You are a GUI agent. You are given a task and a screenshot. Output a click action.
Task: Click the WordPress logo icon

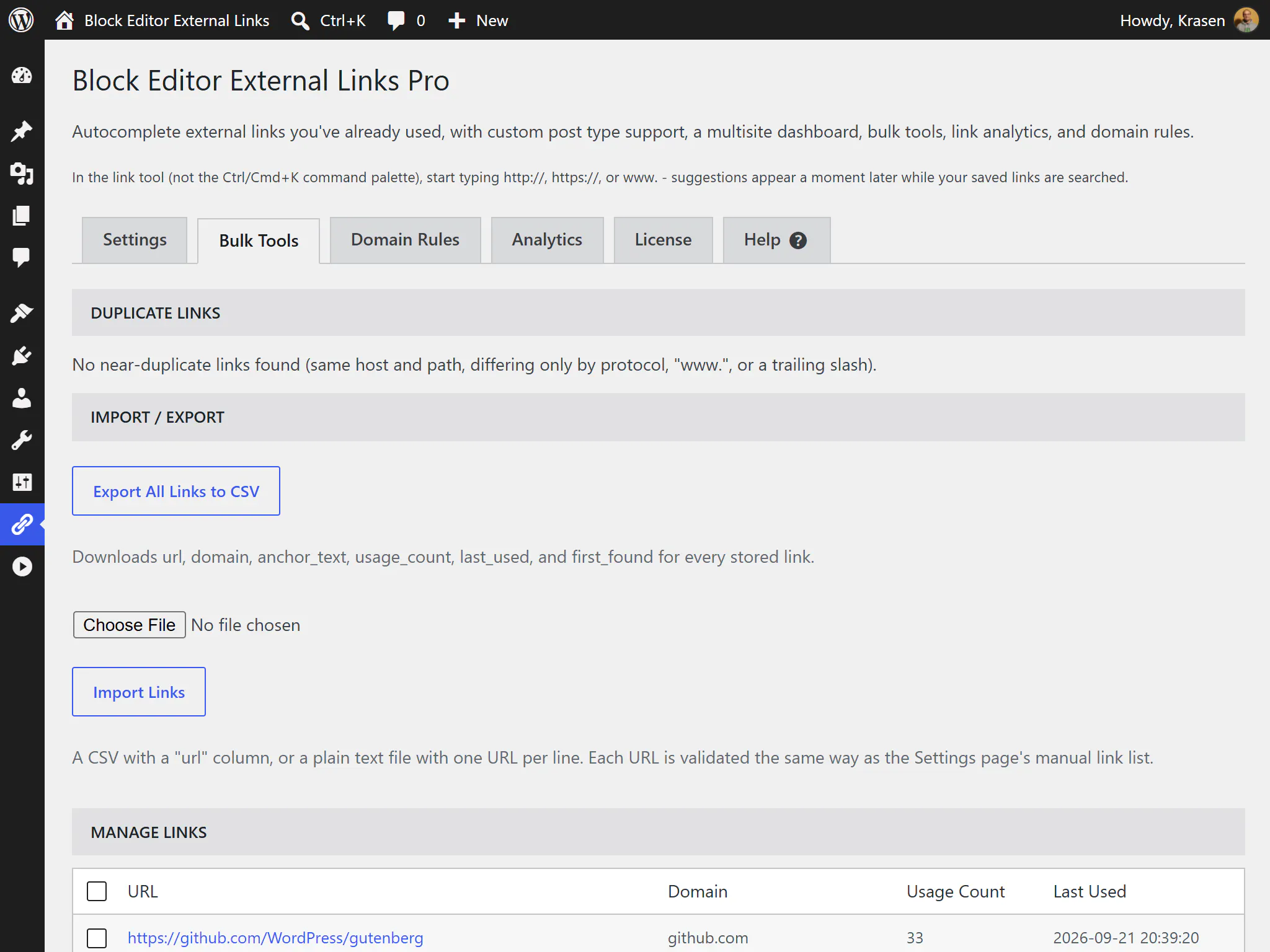click(x=21, y=20)
